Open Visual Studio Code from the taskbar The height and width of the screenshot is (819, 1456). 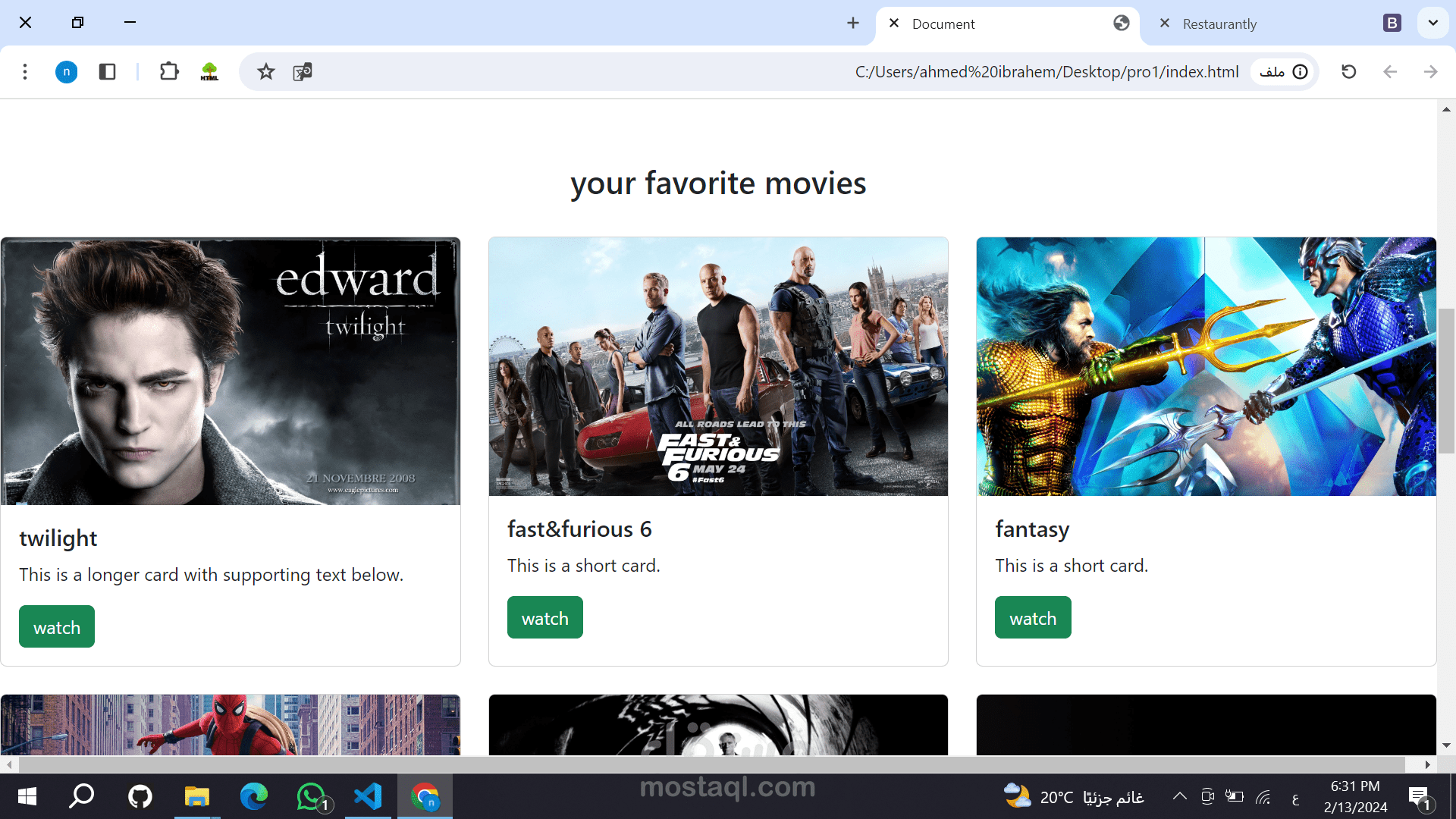coord(368,796)
